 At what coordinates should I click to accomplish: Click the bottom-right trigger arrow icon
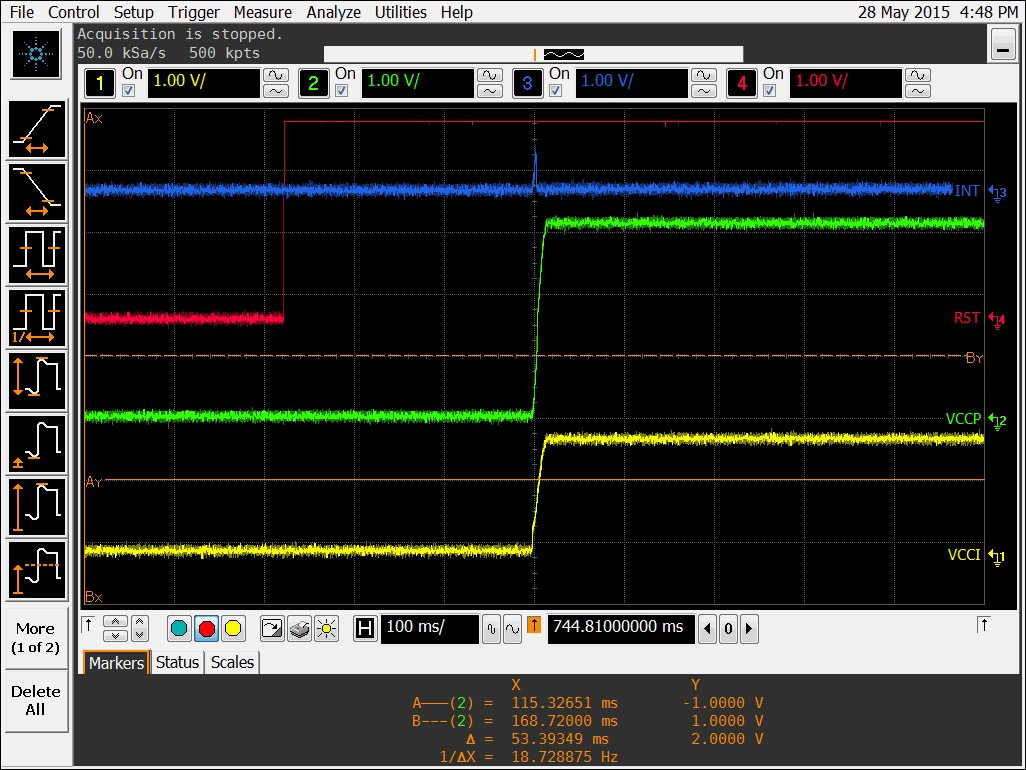pyautogui.click(x=983, y=625)
